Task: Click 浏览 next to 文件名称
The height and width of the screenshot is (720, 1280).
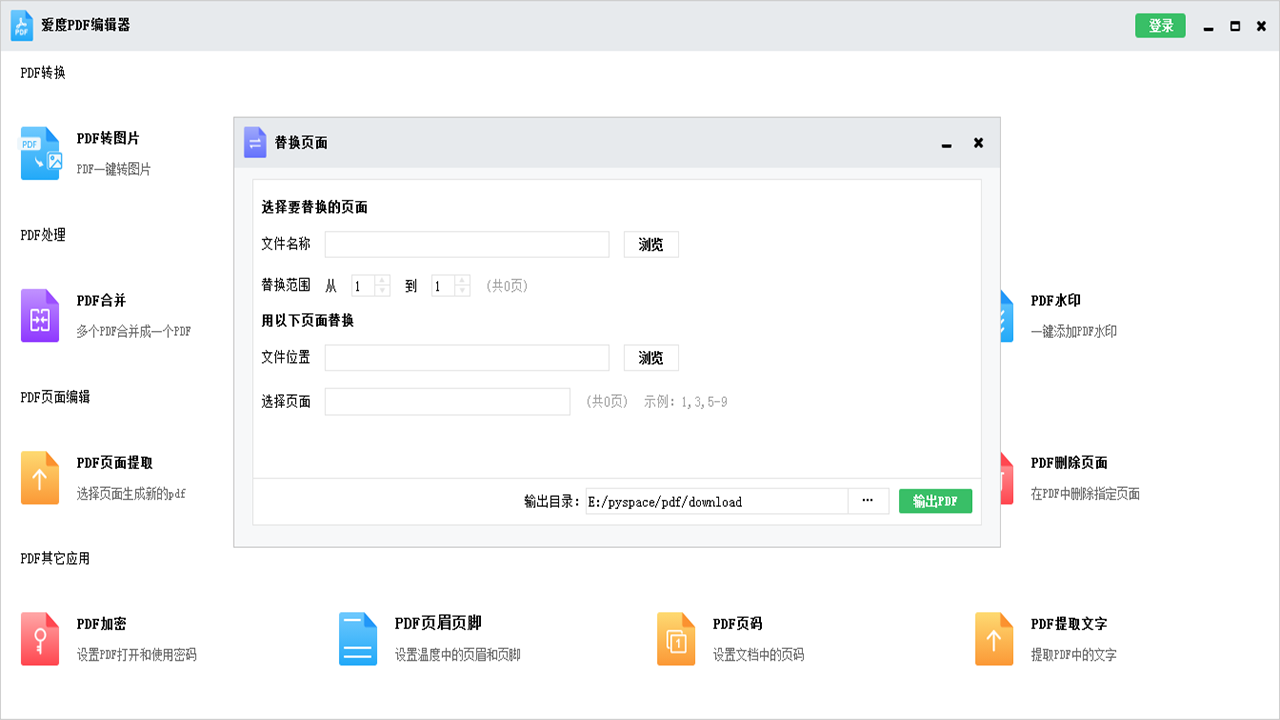Action: pyautogui.click(x=651, y=244)
